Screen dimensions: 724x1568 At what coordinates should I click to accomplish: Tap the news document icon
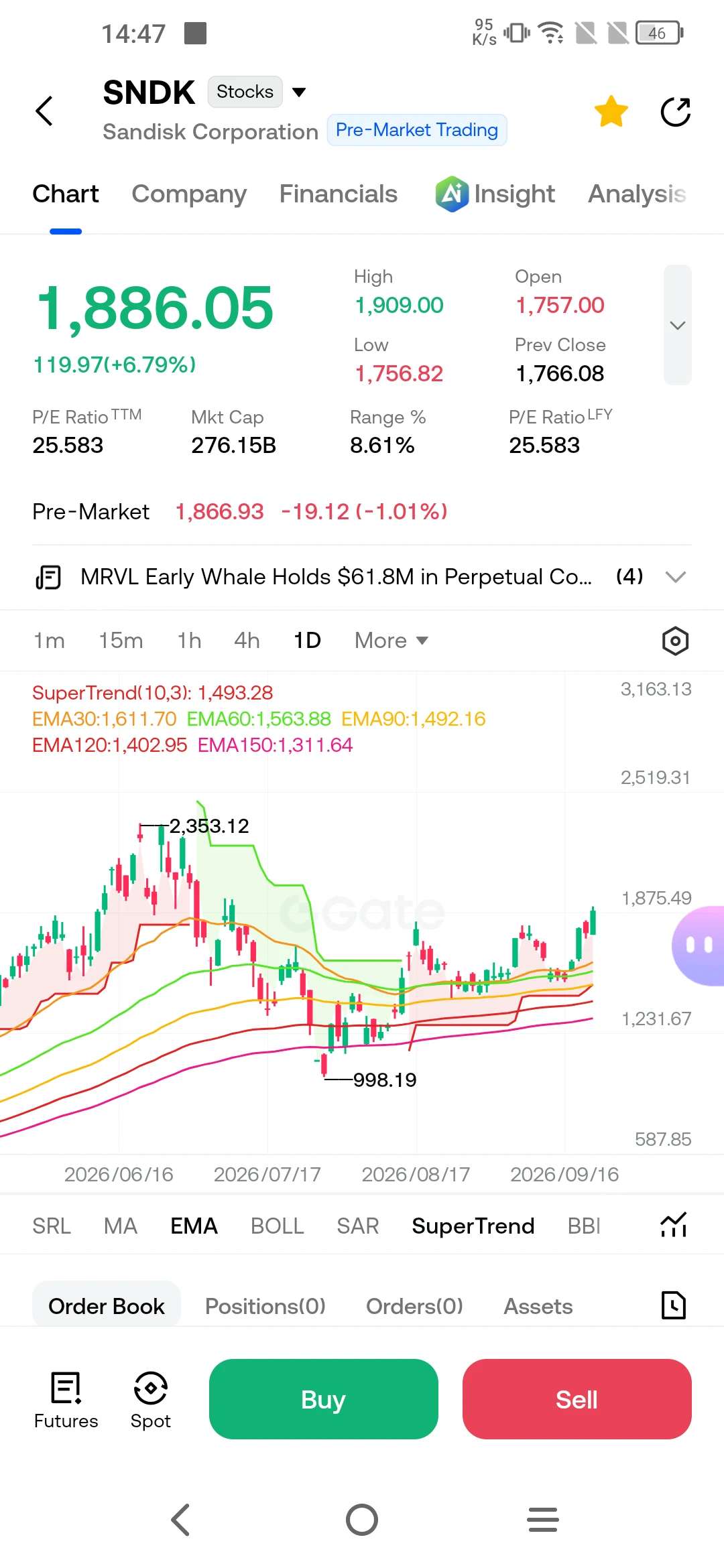coord(48,577)
